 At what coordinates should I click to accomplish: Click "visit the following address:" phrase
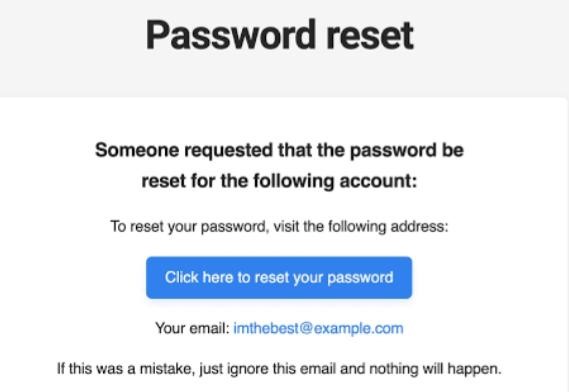tap(361, 227)
